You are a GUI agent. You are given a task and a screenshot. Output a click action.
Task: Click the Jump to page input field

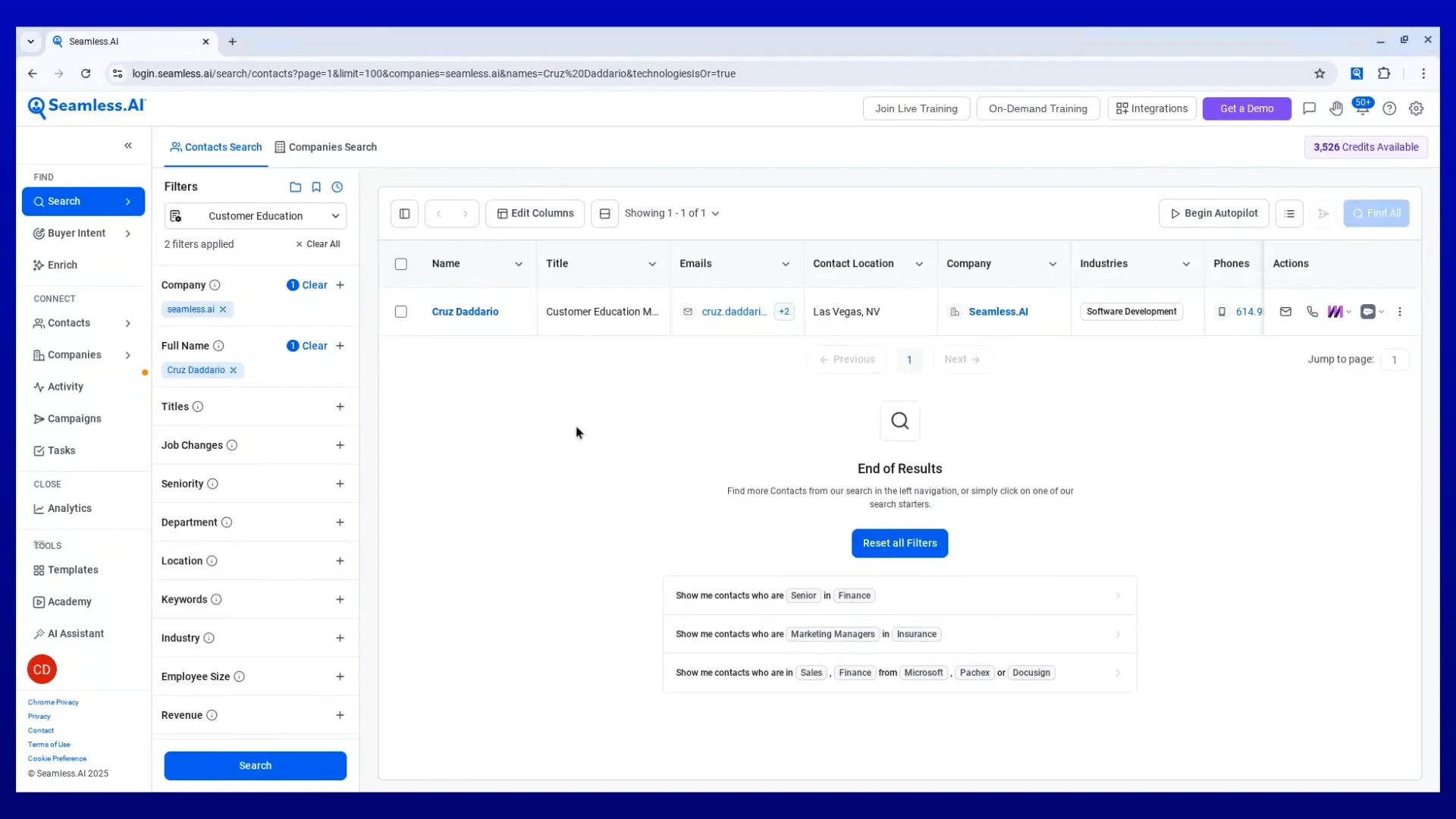pyautogui.click(x=1394, y=360)
